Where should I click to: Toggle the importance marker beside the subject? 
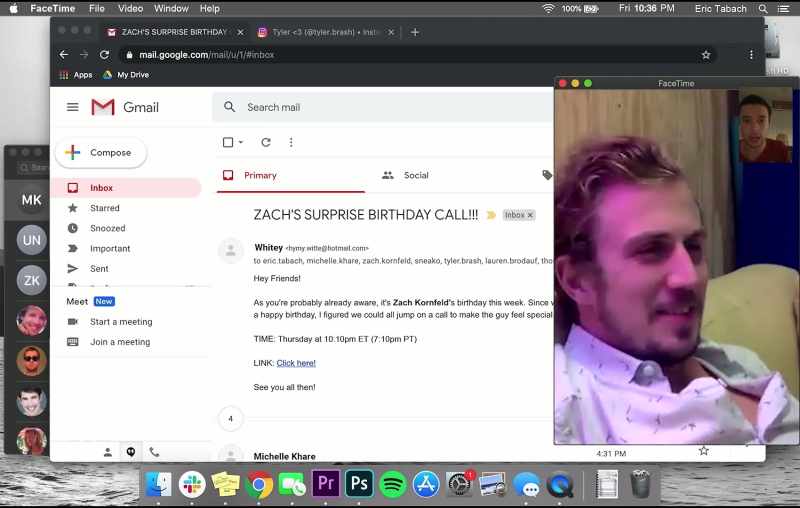[x=491, y=215]
